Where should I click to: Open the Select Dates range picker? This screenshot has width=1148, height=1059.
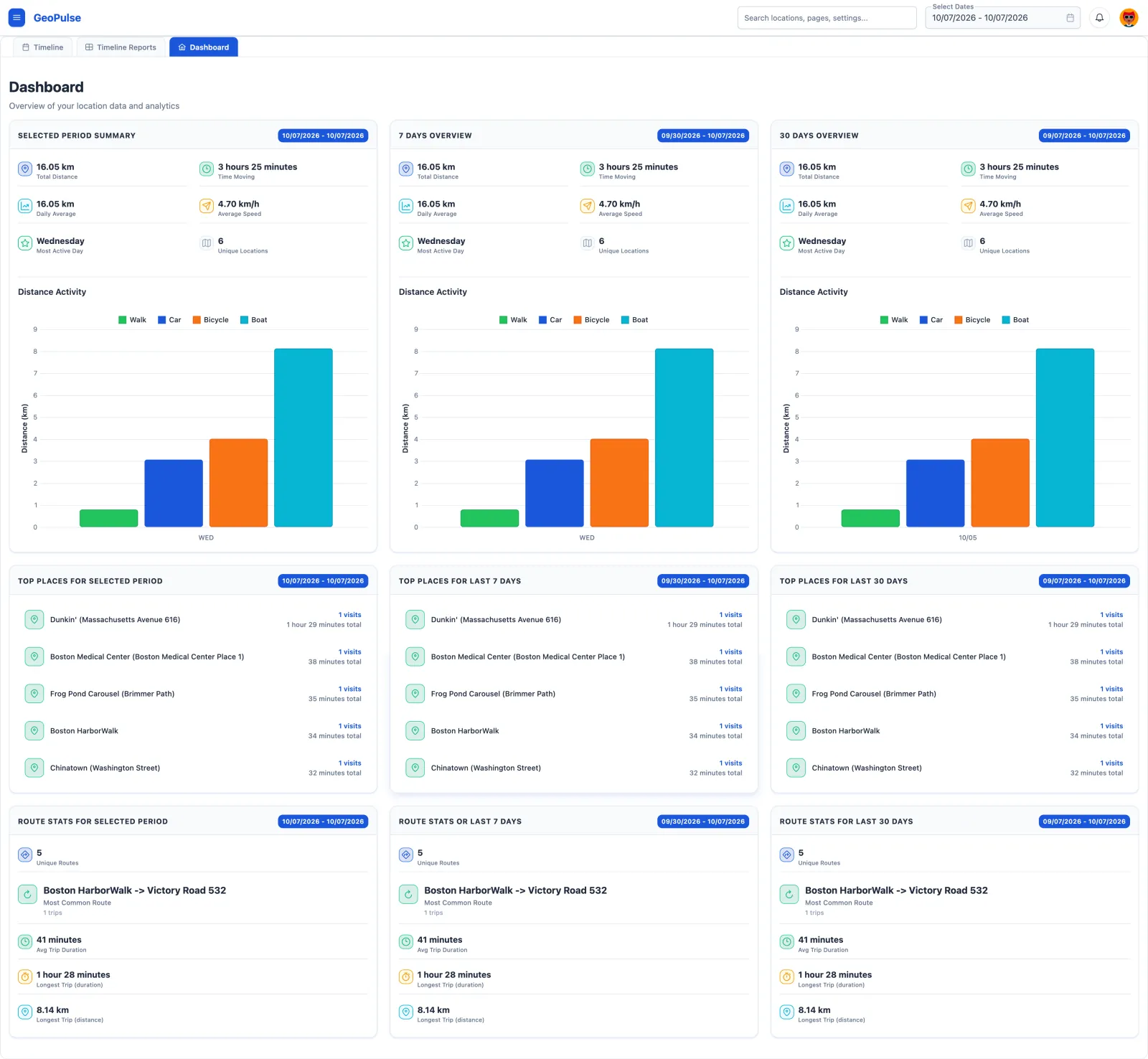tap(1002, 18)
